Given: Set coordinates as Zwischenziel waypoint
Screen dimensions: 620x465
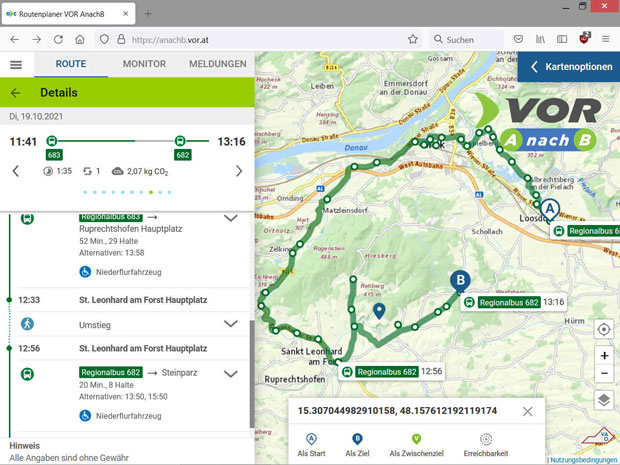Looking at the screenshot, I should tap(416, 445).
